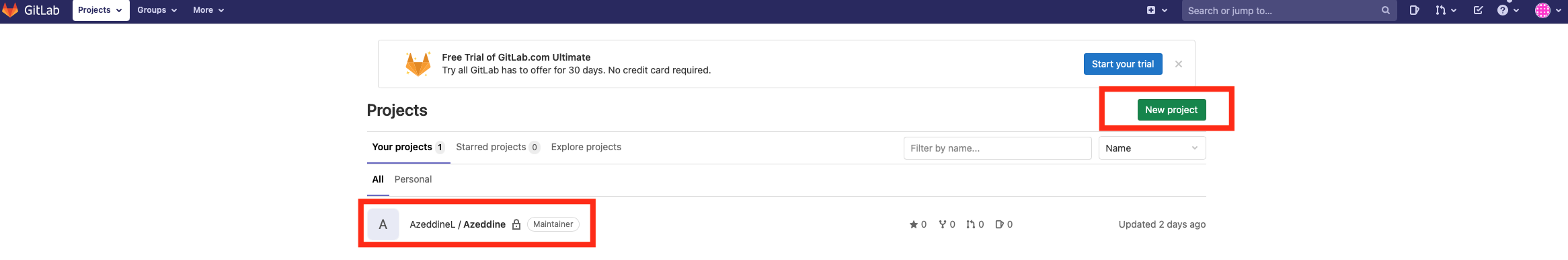
Task: Dismiss the free trial banner
Action: 1178,64
